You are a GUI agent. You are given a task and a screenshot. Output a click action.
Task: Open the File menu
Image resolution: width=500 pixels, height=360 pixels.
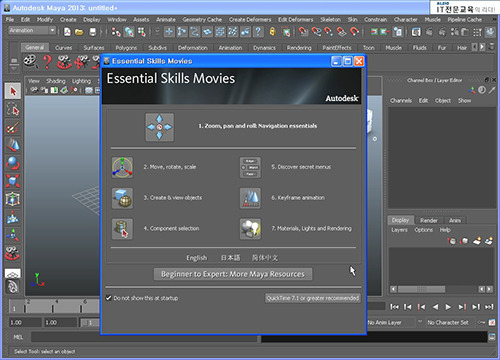10,19
